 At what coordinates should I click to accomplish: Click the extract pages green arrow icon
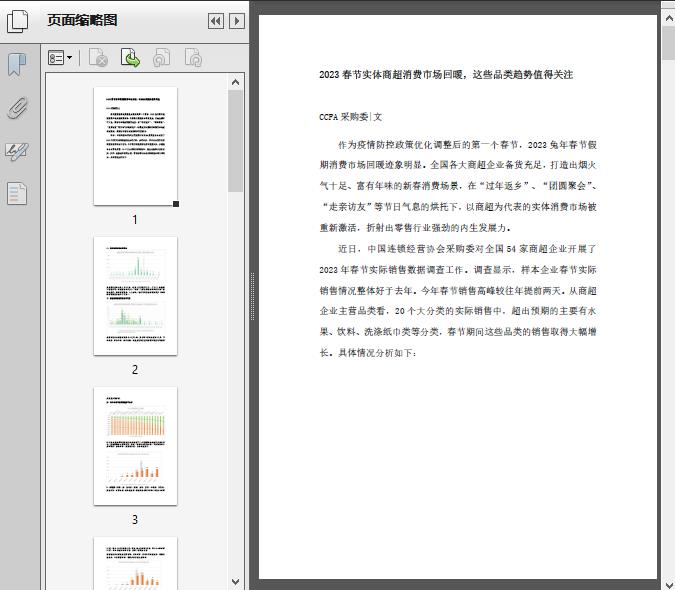130,59
